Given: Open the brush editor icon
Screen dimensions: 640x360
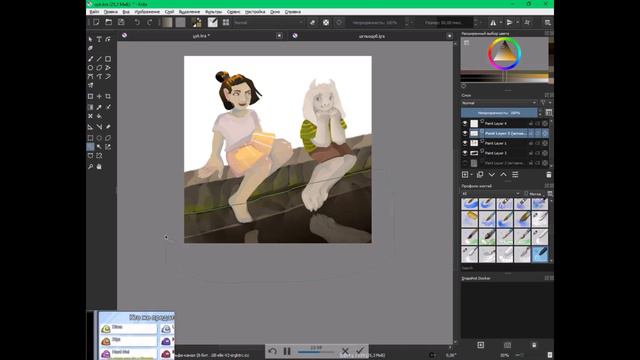Looking at the screenshot, I should [x=212, y=22].
